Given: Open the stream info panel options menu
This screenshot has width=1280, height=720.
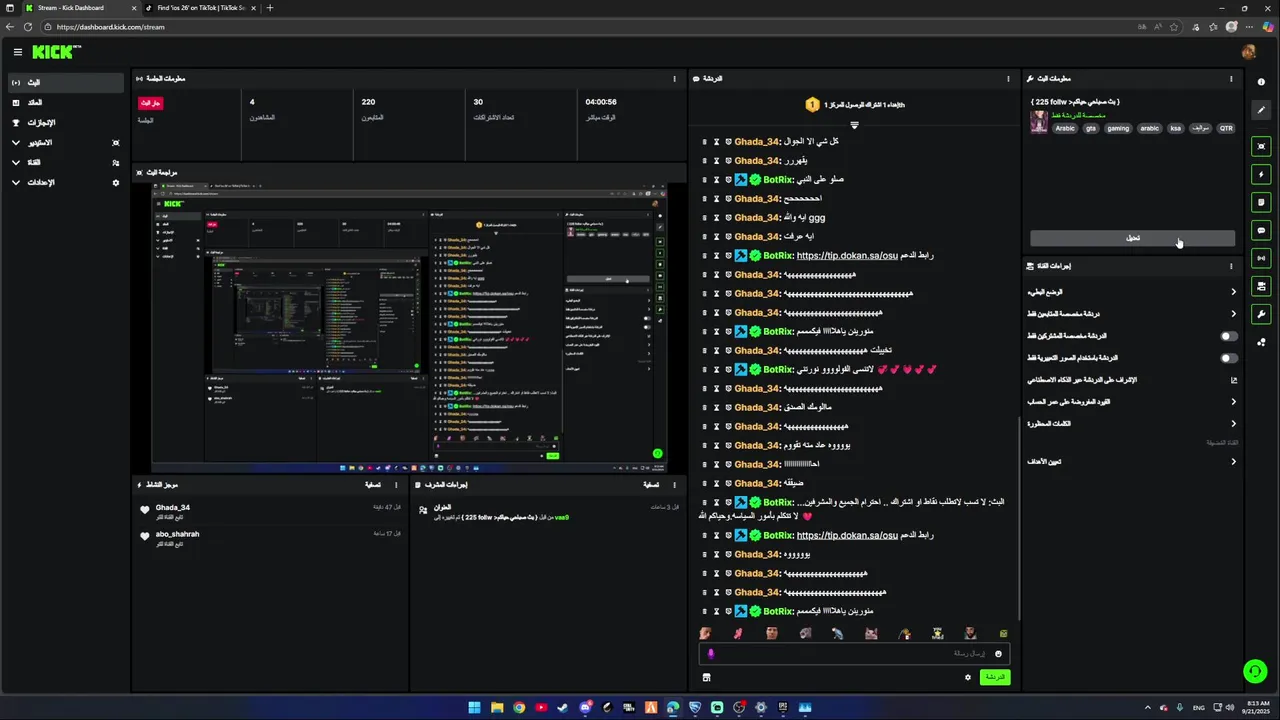Looking at the screenshot, I should [x=1231, y=78].
